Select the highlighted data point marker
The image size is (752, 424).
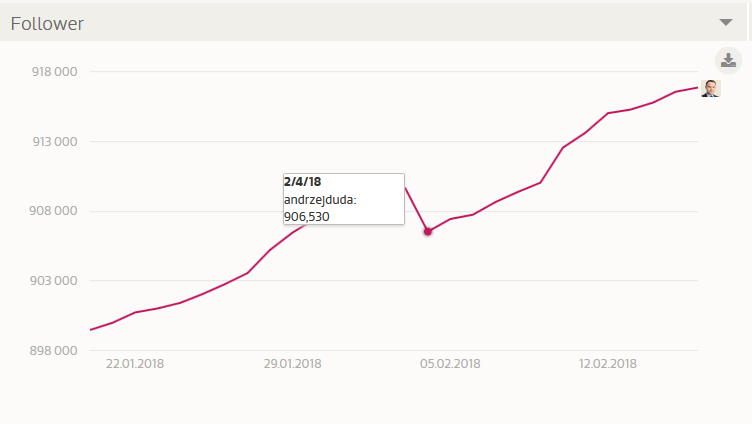pos(428,231)
